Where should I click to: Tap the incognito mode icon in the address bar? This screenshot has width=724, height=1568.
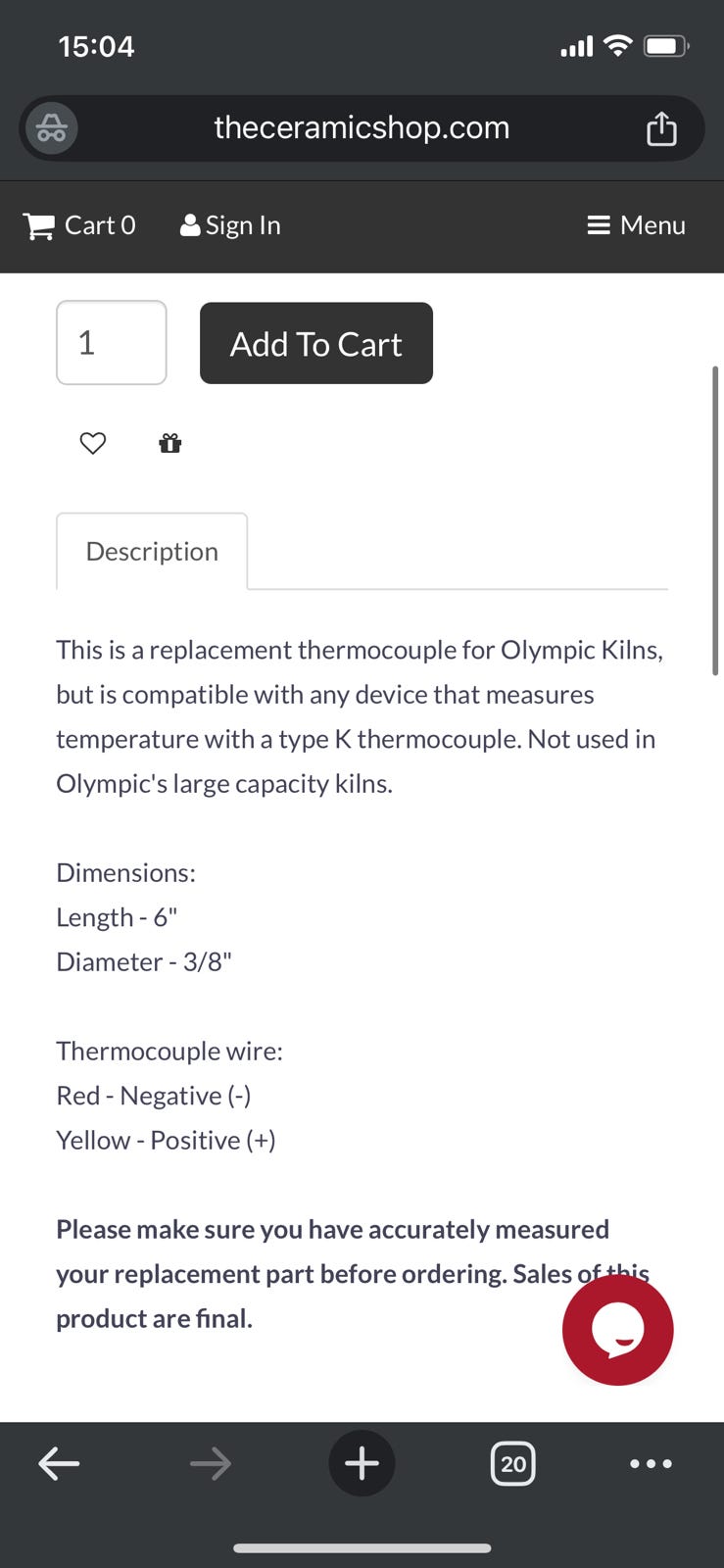coord(51,128)
